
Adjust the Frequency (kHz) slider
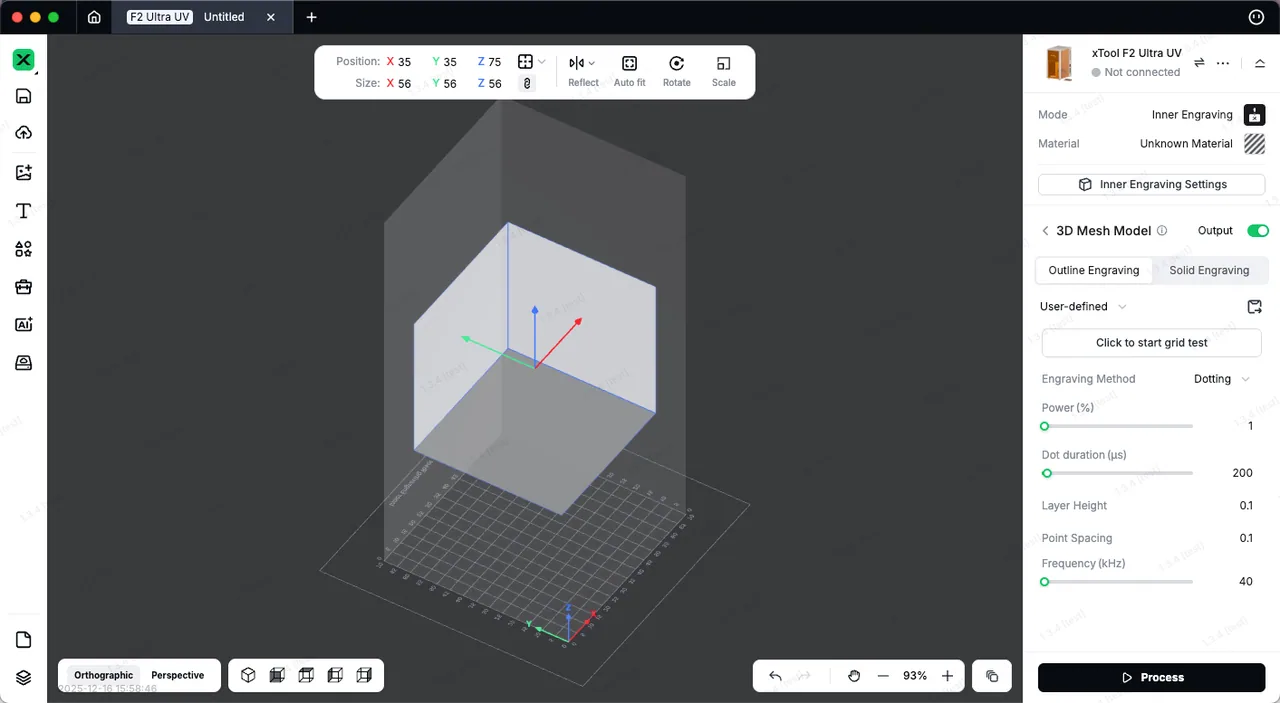pos(1117,581)
